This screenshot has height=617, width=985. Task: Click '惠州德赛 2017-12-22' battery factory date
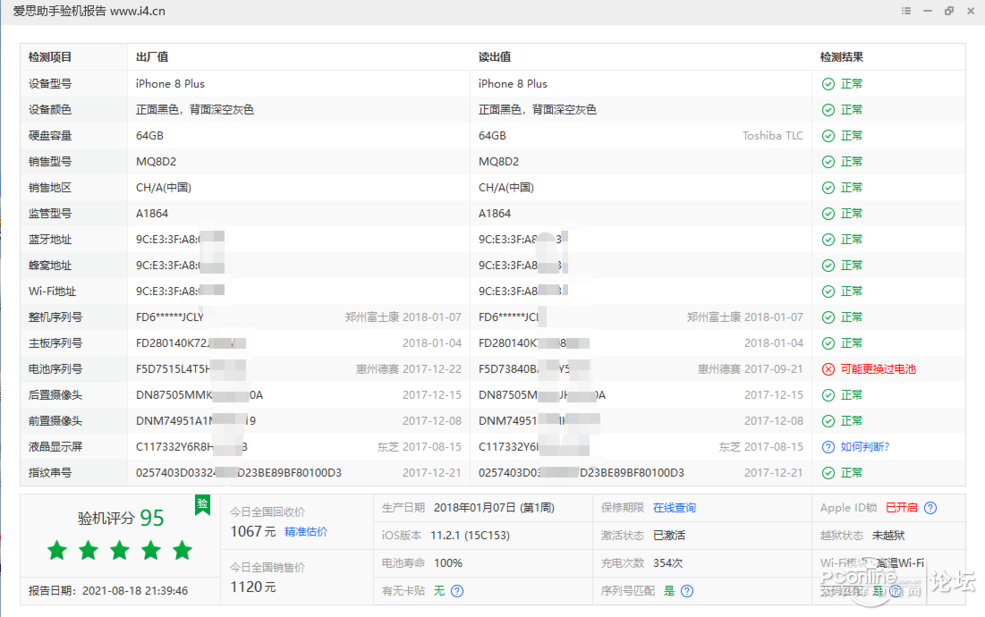click(409, 369)
